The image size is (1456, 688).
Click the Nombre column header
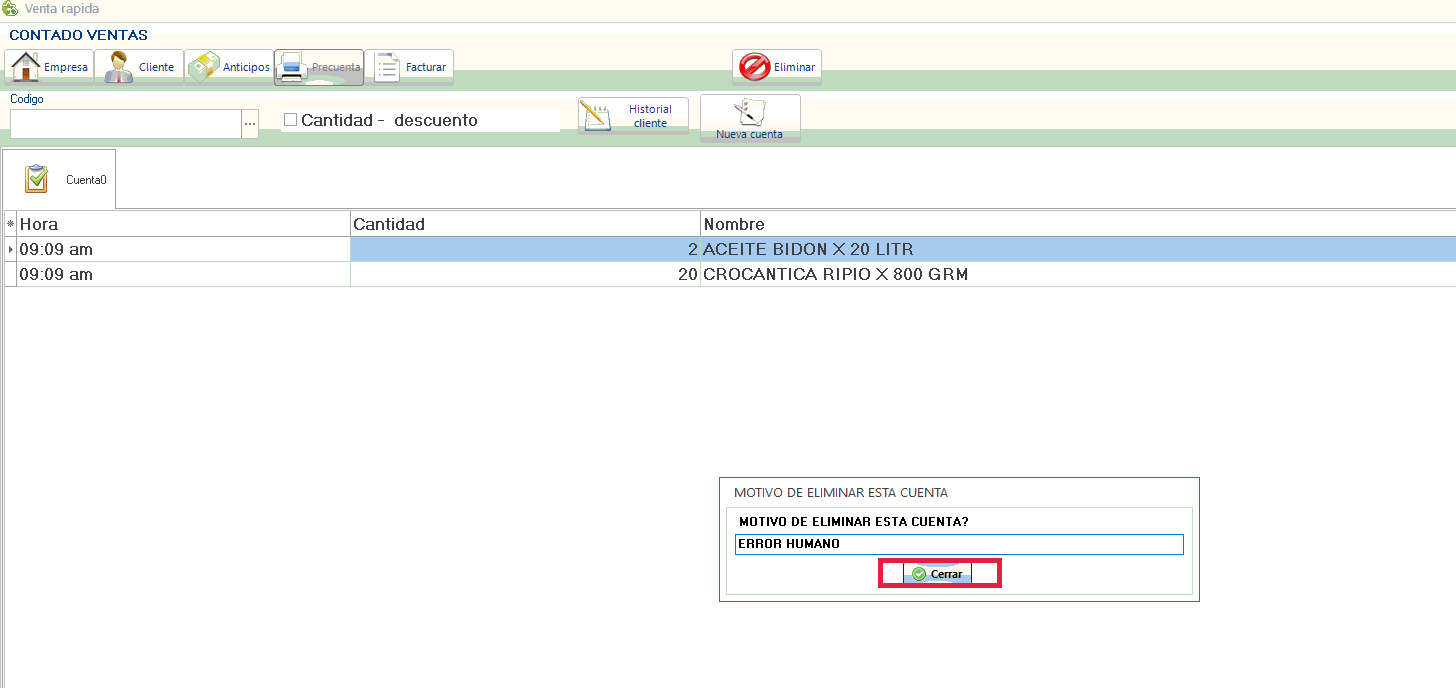click(1077, 224)
